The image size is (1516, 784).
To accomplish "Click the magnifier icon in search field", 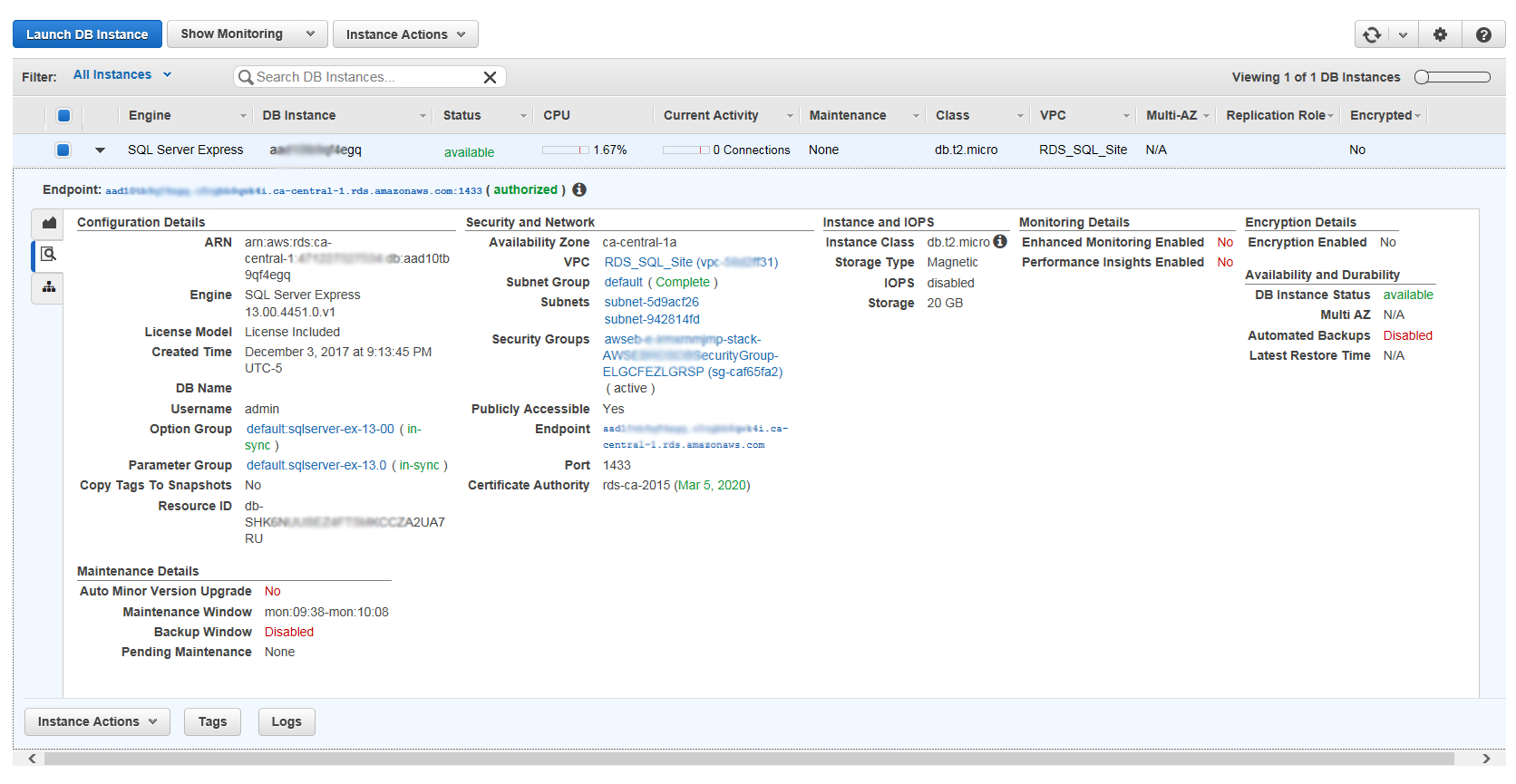I will tap(245, 77).
